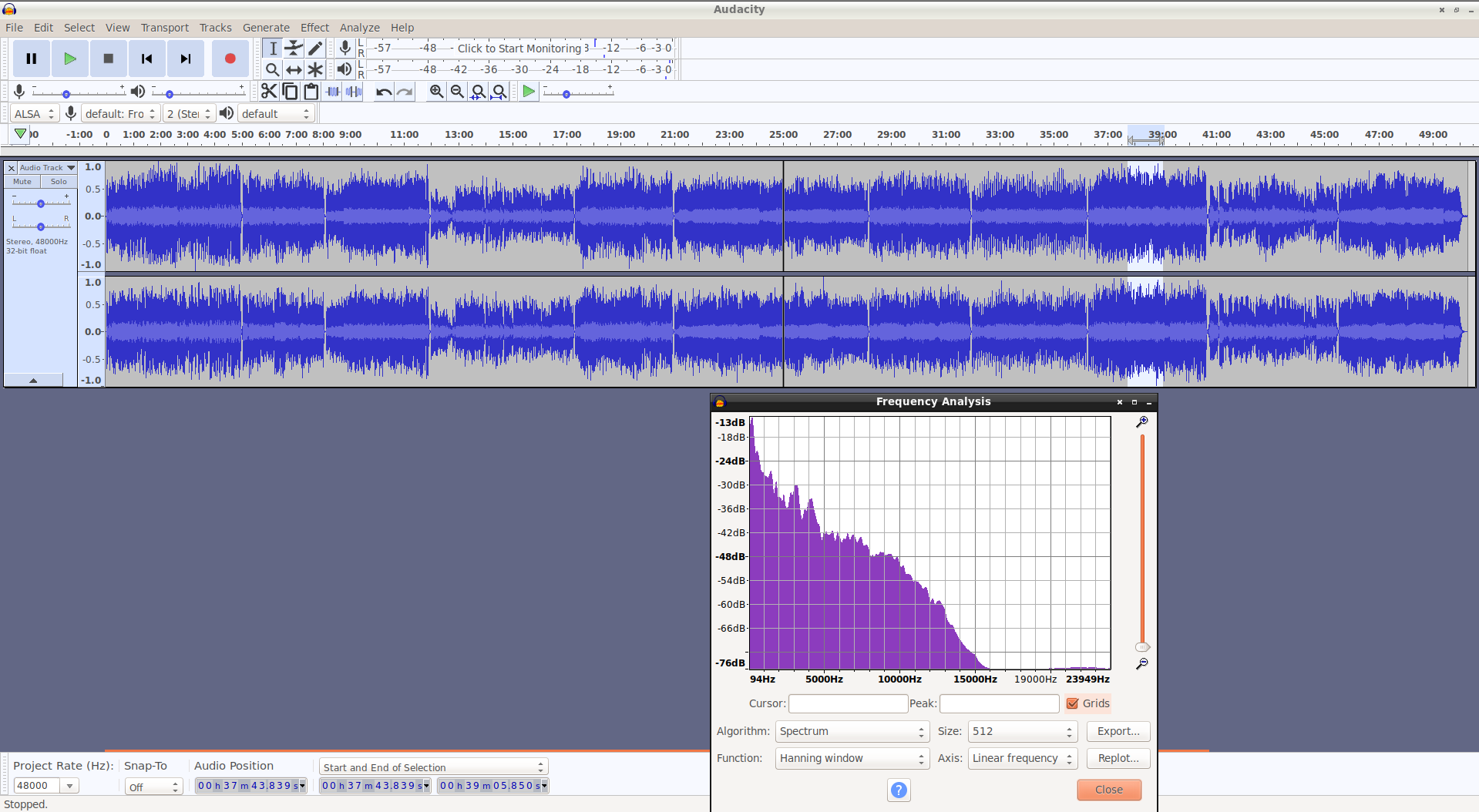Close the audio track with X

(x=11, y=167)
